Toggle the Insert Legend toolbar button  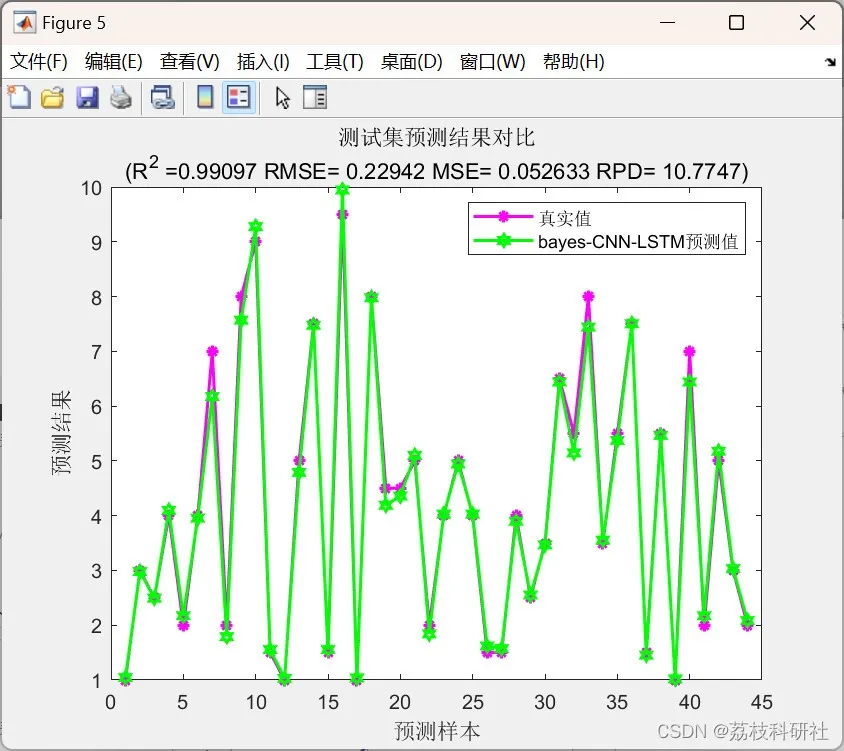click(x=239, y=97)
